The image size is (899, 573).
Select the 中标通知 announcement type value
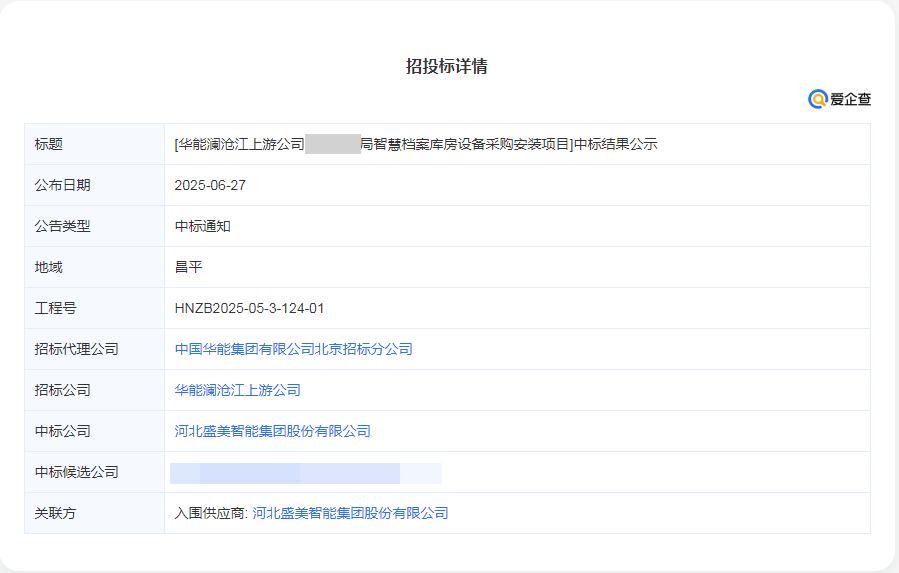(x=202, y=226)
